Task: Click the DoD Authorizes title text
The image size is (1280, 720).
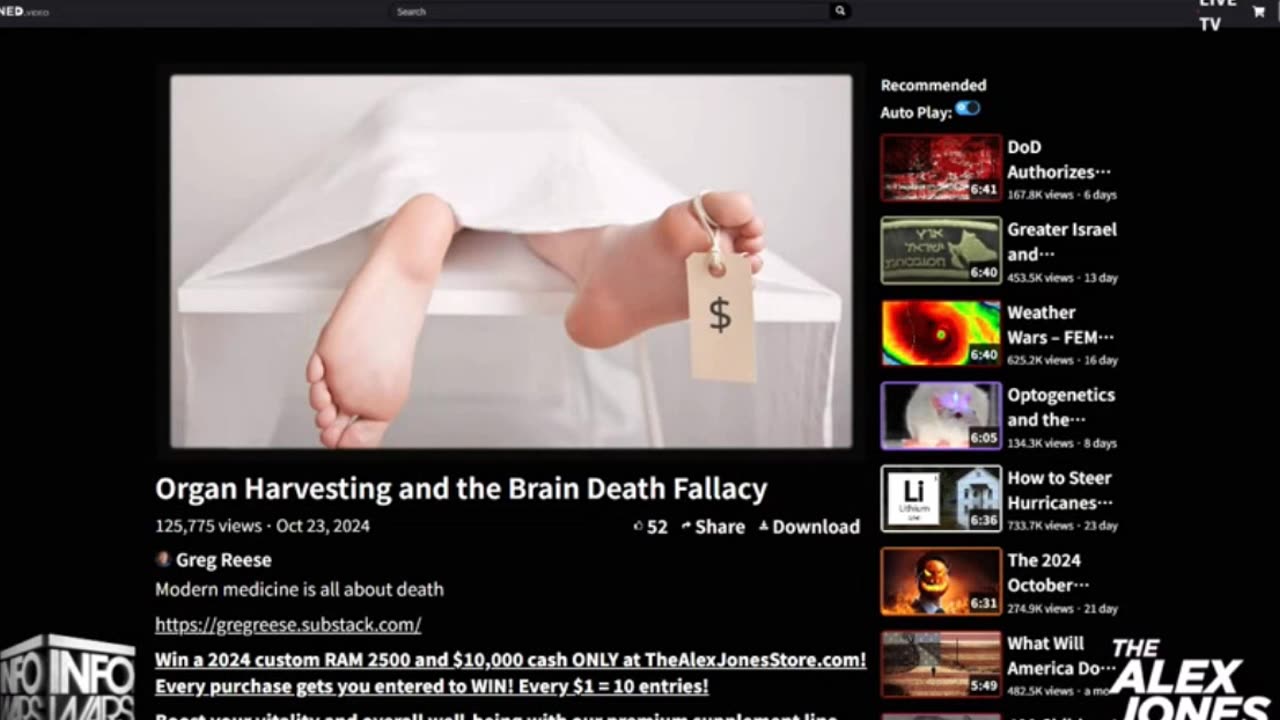Action: pos(1059,159)
